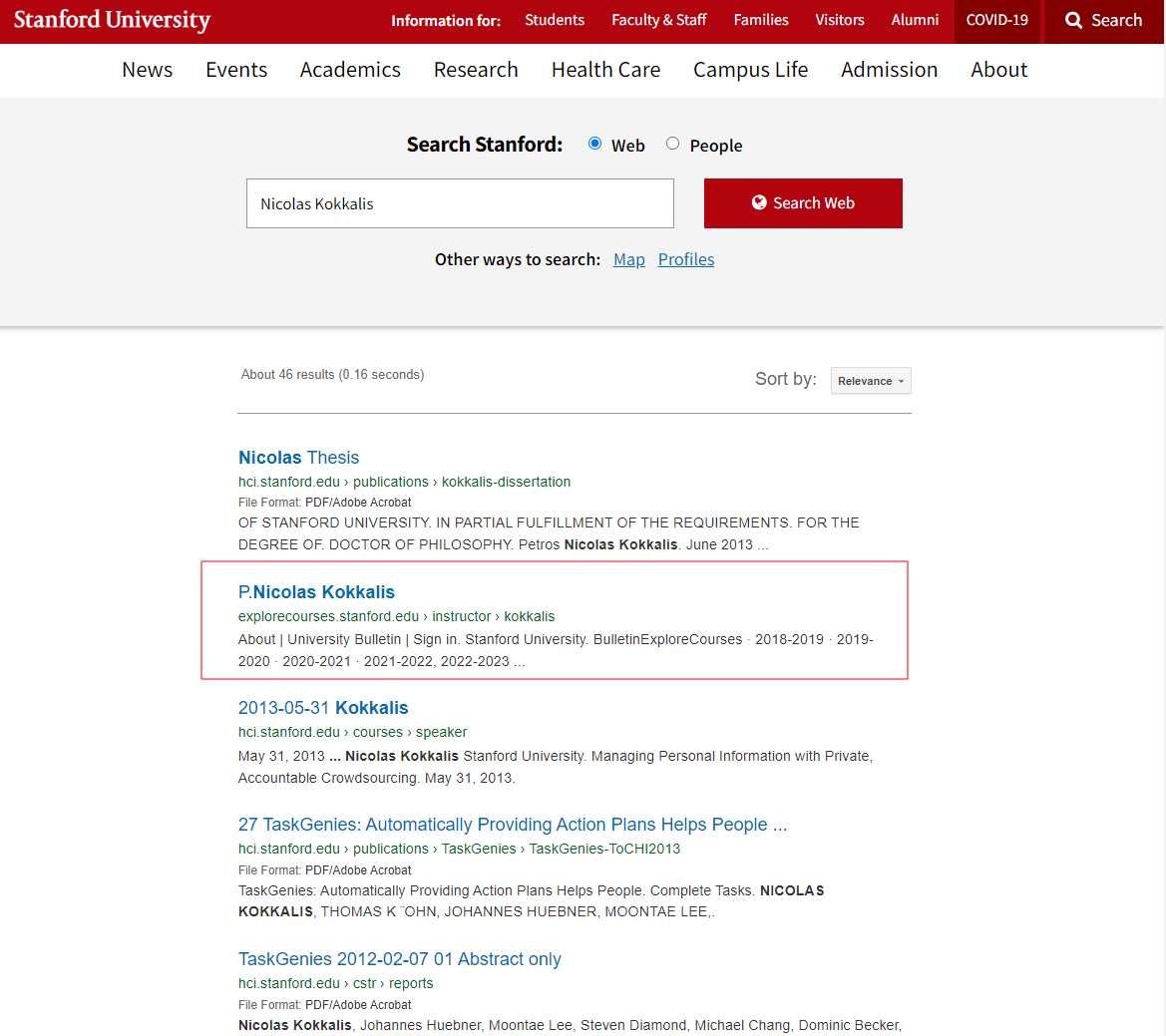Select the People radio button
The image size is (1166, 1036).
pos(673,144)
